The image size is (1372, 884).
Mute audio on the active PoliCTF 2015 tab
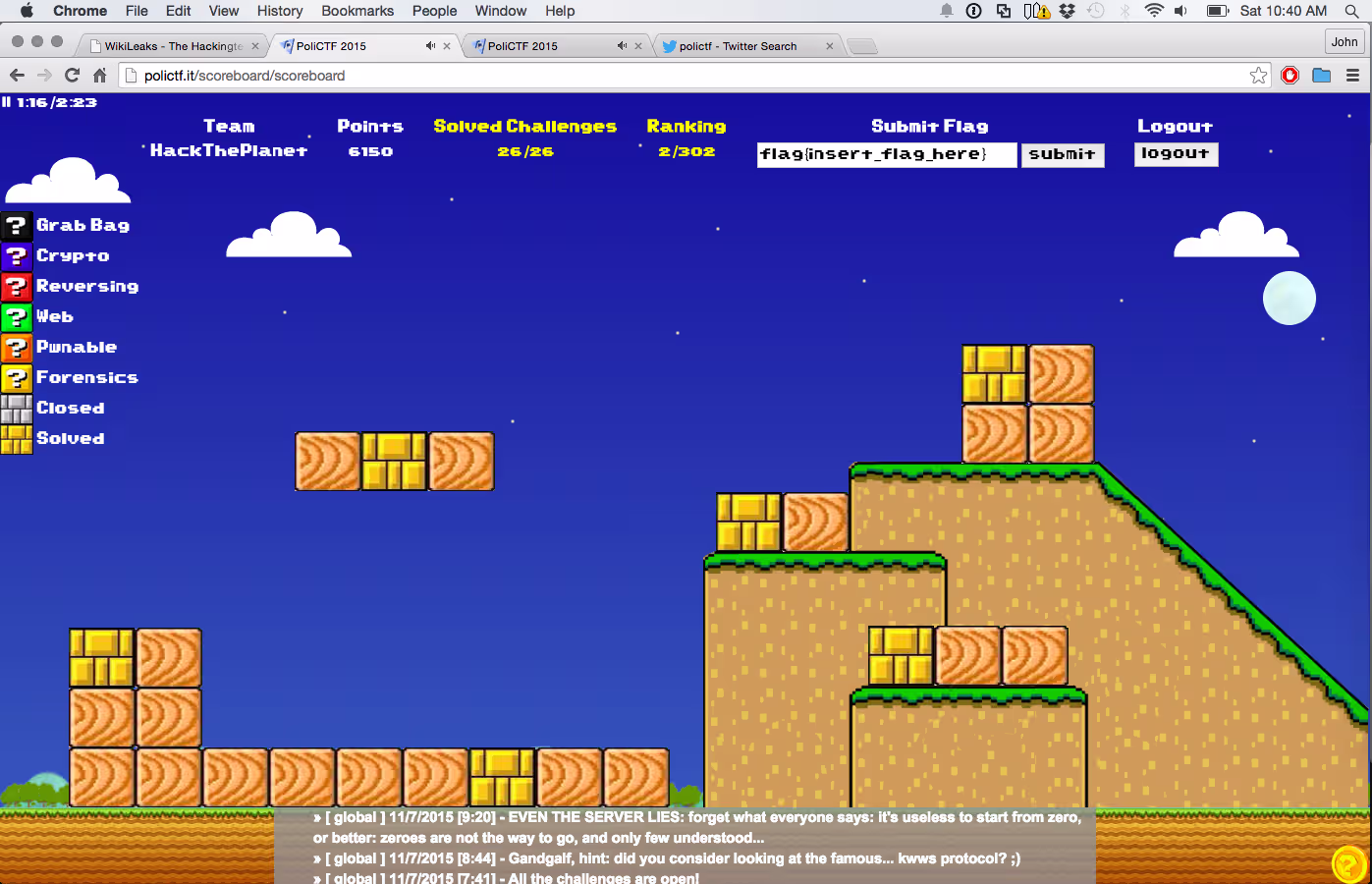tap(430, 46)
